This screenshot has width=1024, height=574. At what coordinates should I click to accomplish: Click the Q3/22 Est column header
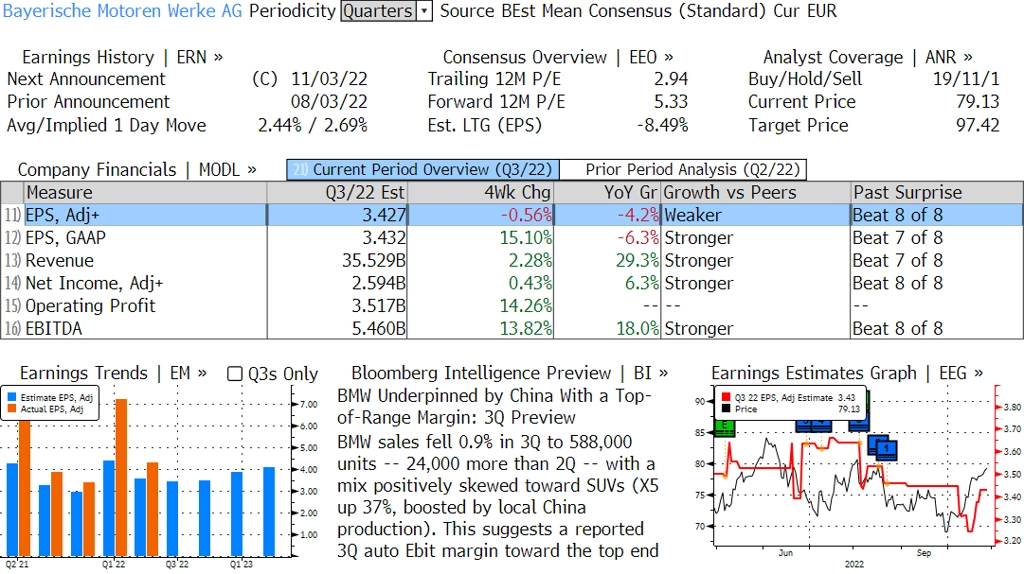pyautogui.click(x=337, y=193)
